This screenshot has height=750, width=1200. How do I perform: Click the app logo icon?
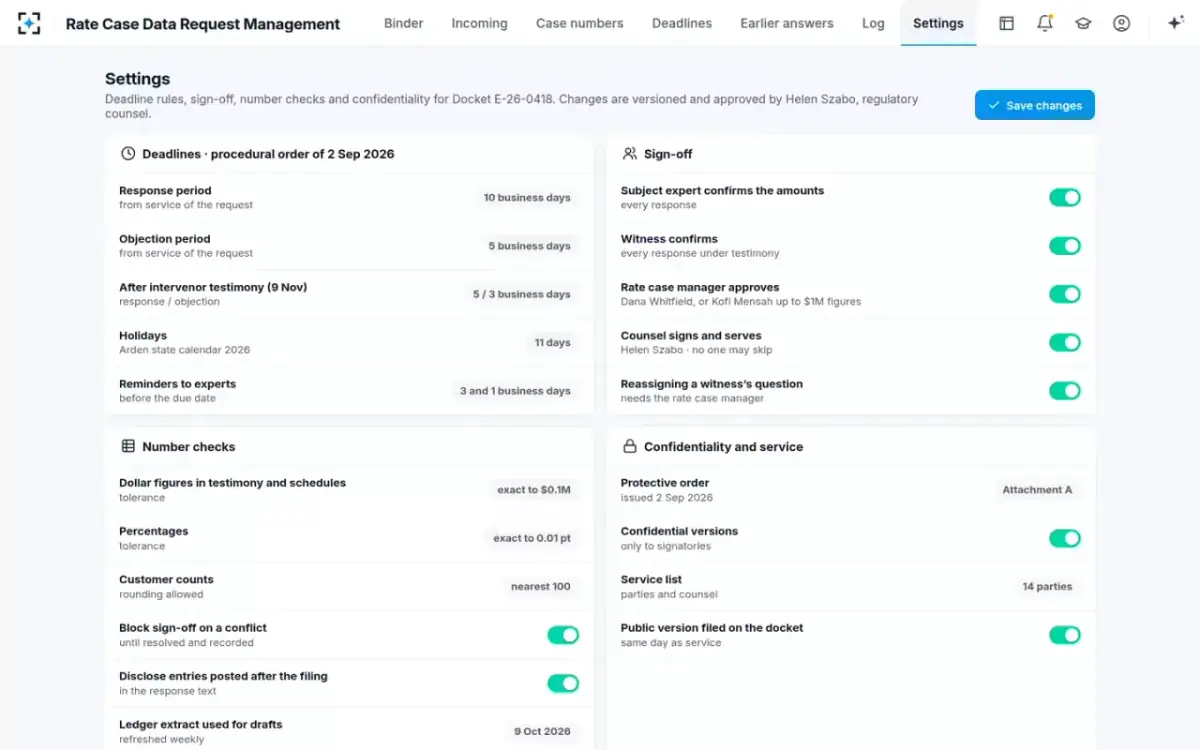click(x=29, y=23)
